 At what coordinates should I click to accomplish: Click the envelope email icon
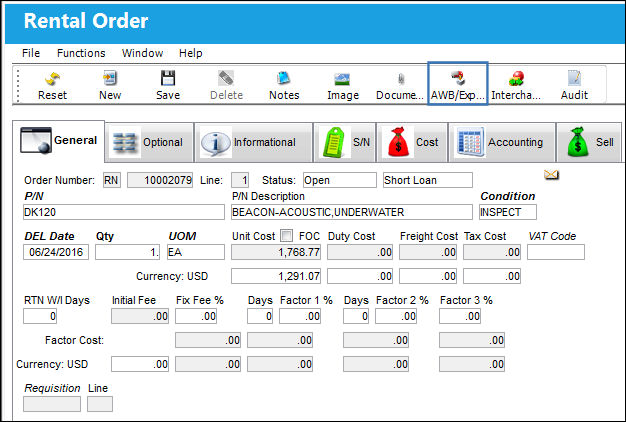[x=551, y=174]
